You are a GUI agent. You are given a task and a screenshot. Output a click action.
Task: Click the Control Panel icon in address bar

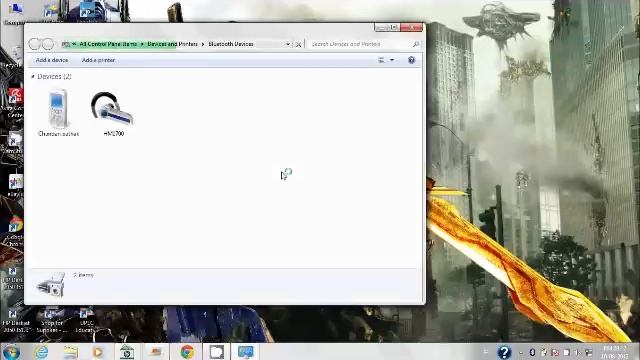click(66, 44)
